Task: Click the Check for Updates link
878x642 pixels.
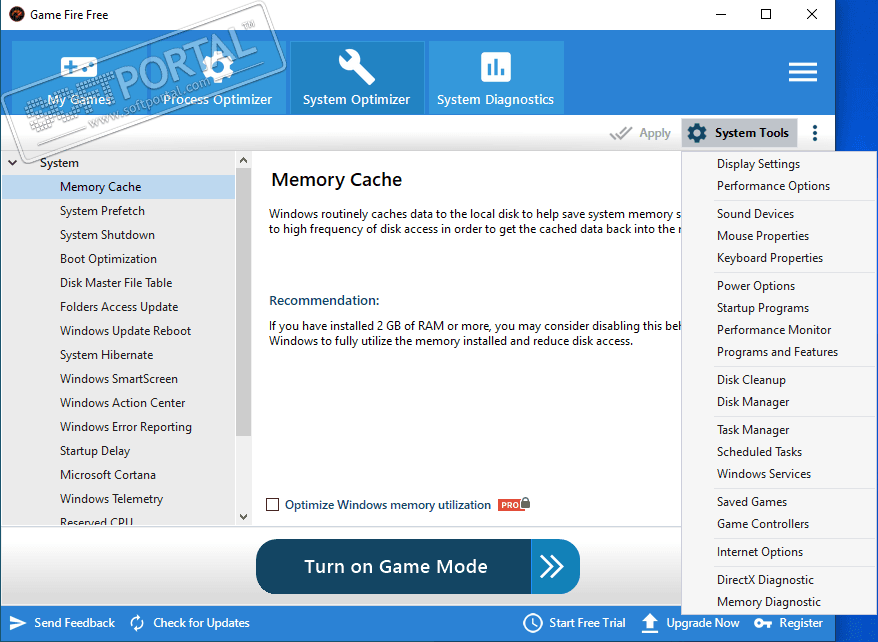Action: [x=202, y=623]
